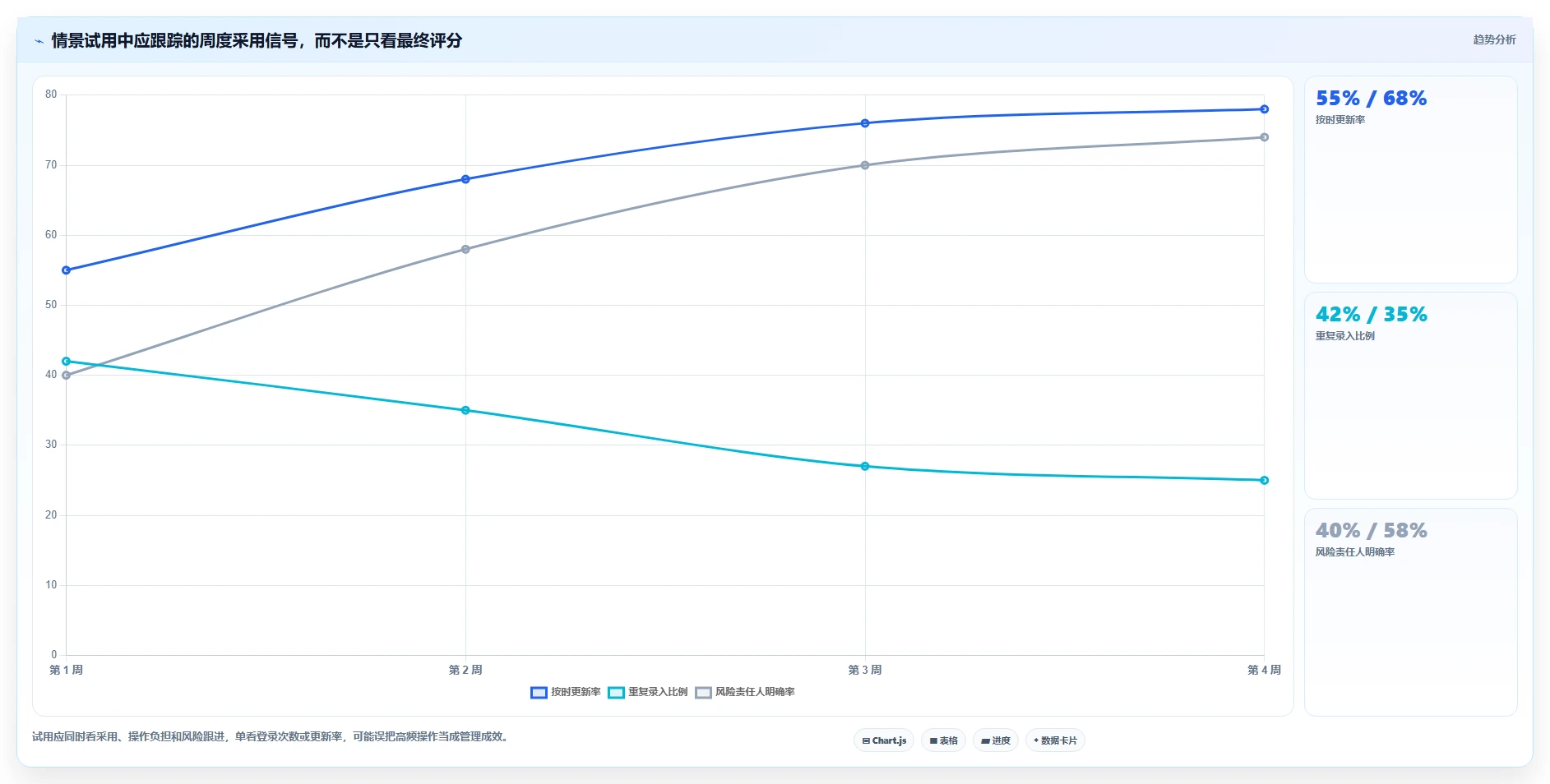1550x784 pixels.
Task: Click the 风险责任人明确率 caption in stat card
Action: tap(1355, 552)
